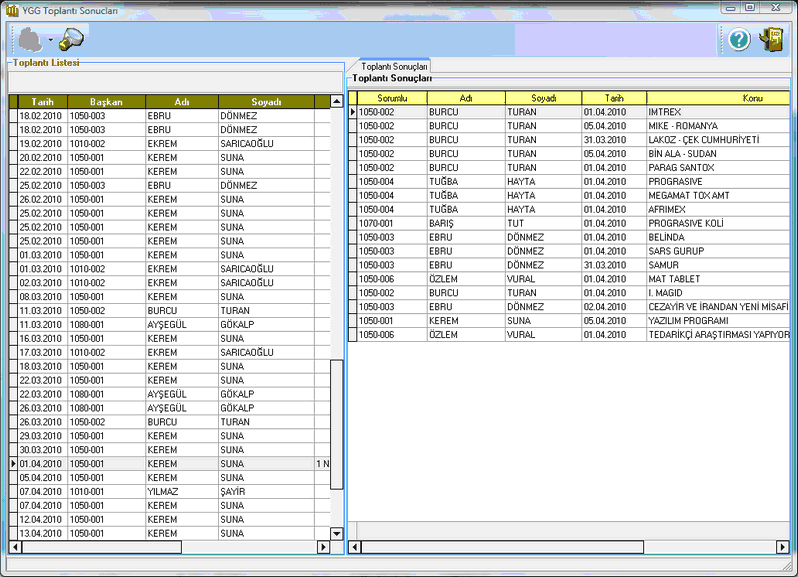The image size is (798, 577).
Task: Click the results grid horizontal scrollbar thumb
Action: (x=502, y=547)
